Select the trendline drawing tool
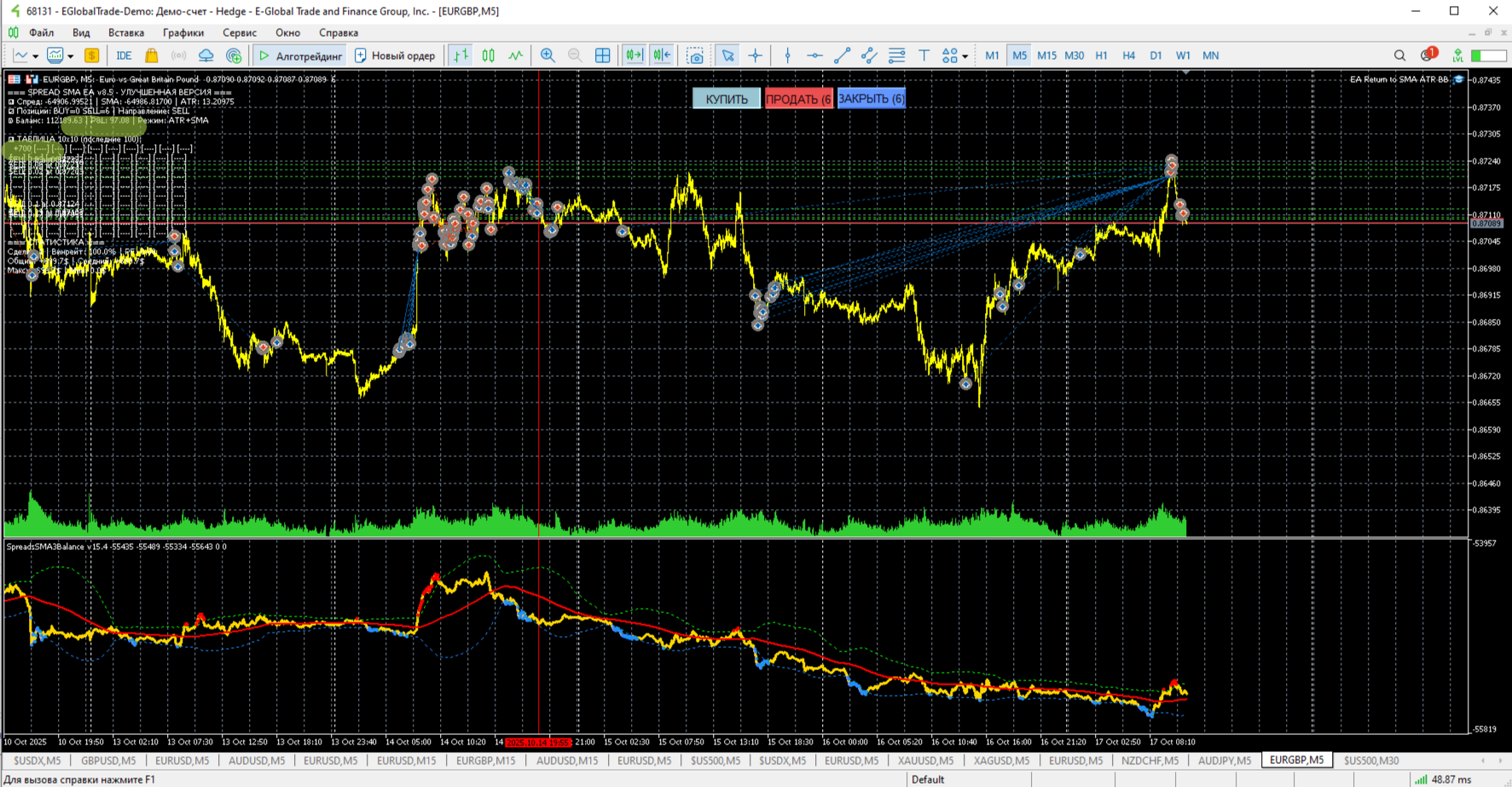Screen dimensions: 1512x787 coord(842,55)
